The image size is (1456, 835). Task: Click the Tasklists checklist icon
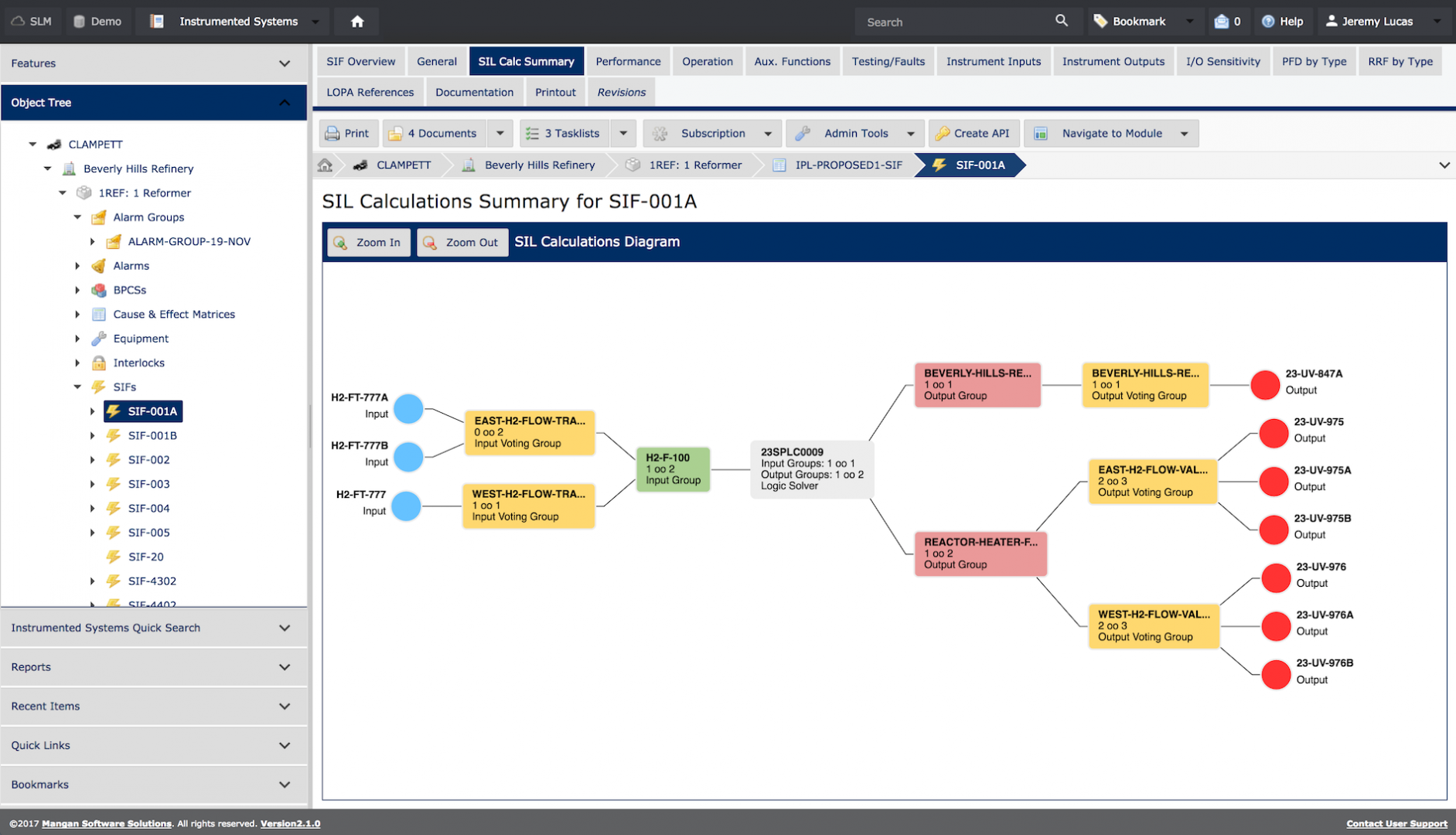tap(531, 133)
